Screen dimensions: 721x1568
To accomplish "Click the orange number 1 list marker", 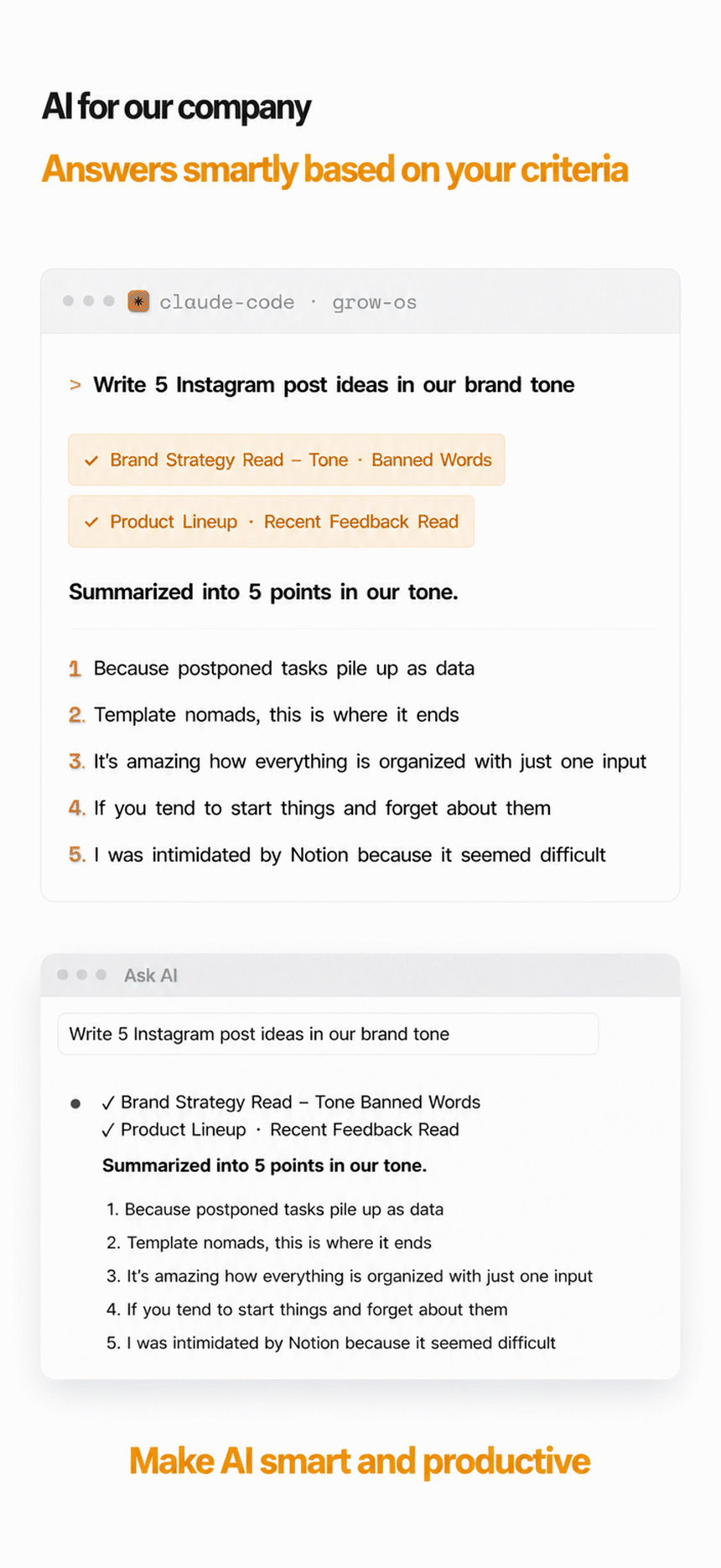I will (75, 669).
